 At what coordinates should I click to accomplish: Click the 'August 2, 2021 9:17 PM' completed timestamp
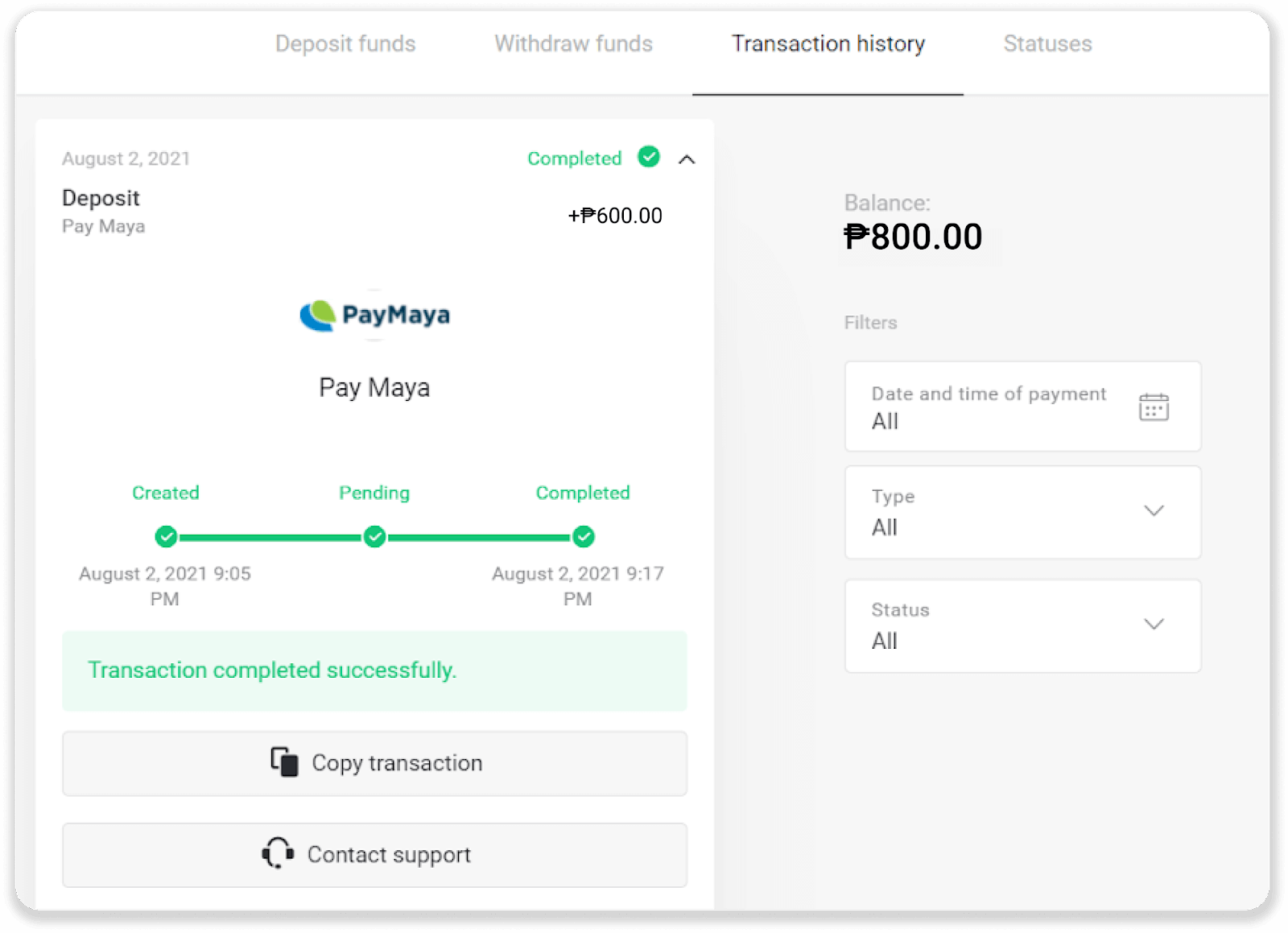coord(578,586)
